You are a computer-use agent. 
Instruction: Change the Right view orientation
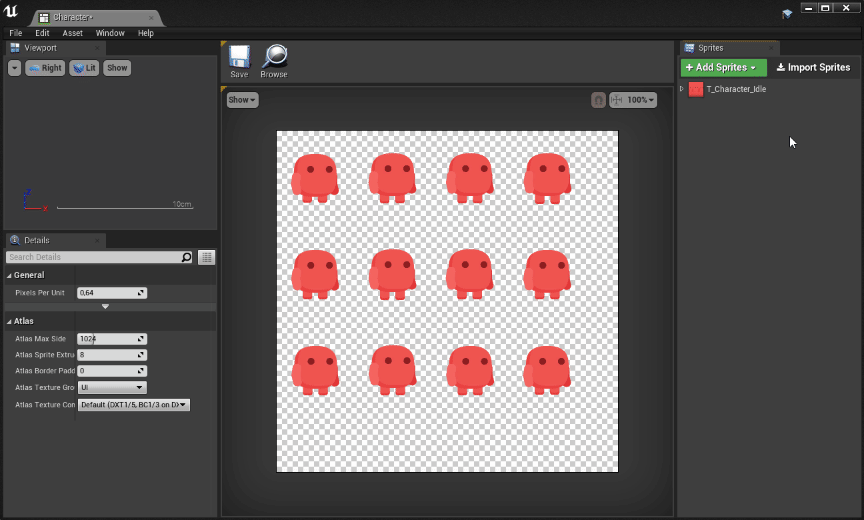[45, 68]
